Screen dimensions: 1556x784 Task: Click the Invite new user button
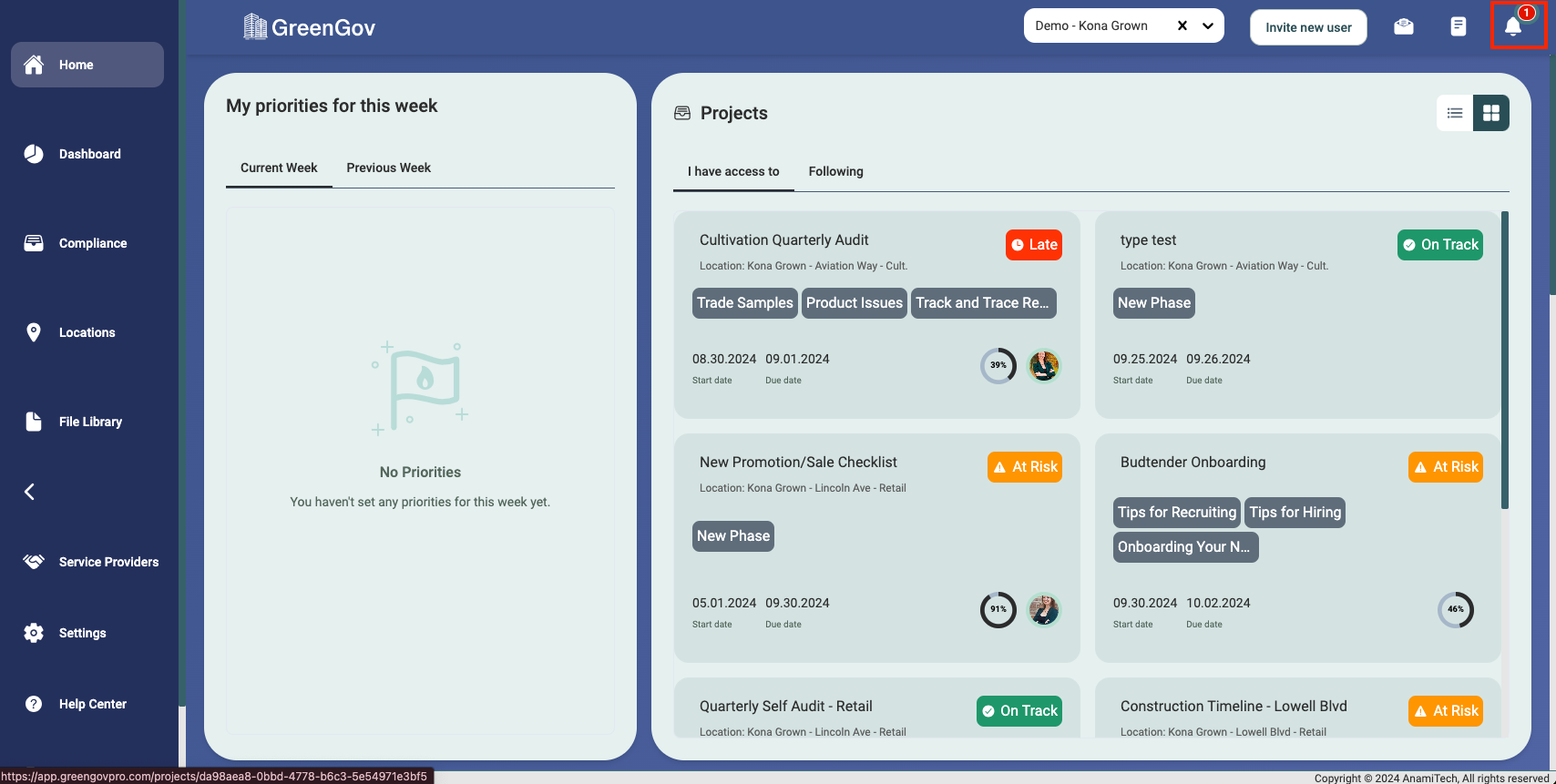(1308, 27)
